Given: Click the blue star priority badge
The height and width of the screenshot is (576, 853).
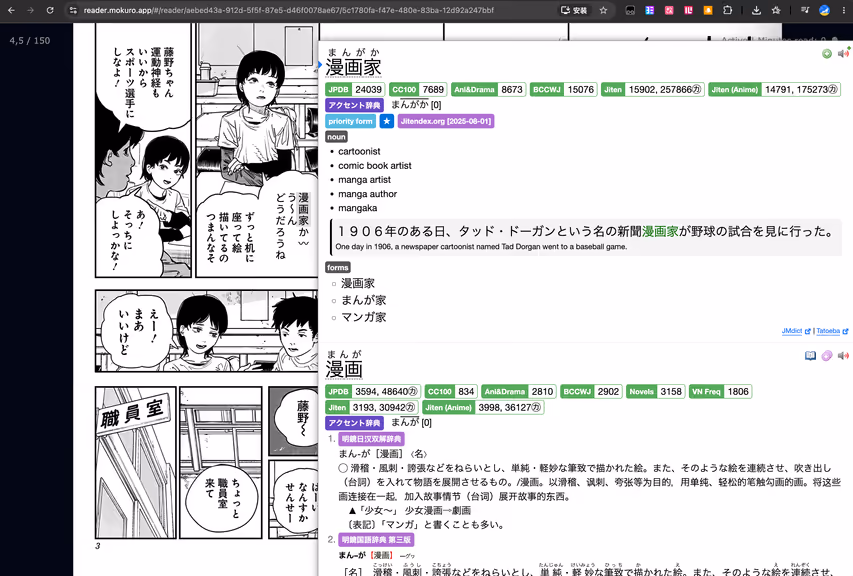Looking at the screenshot, I should [x=386, y=121].
